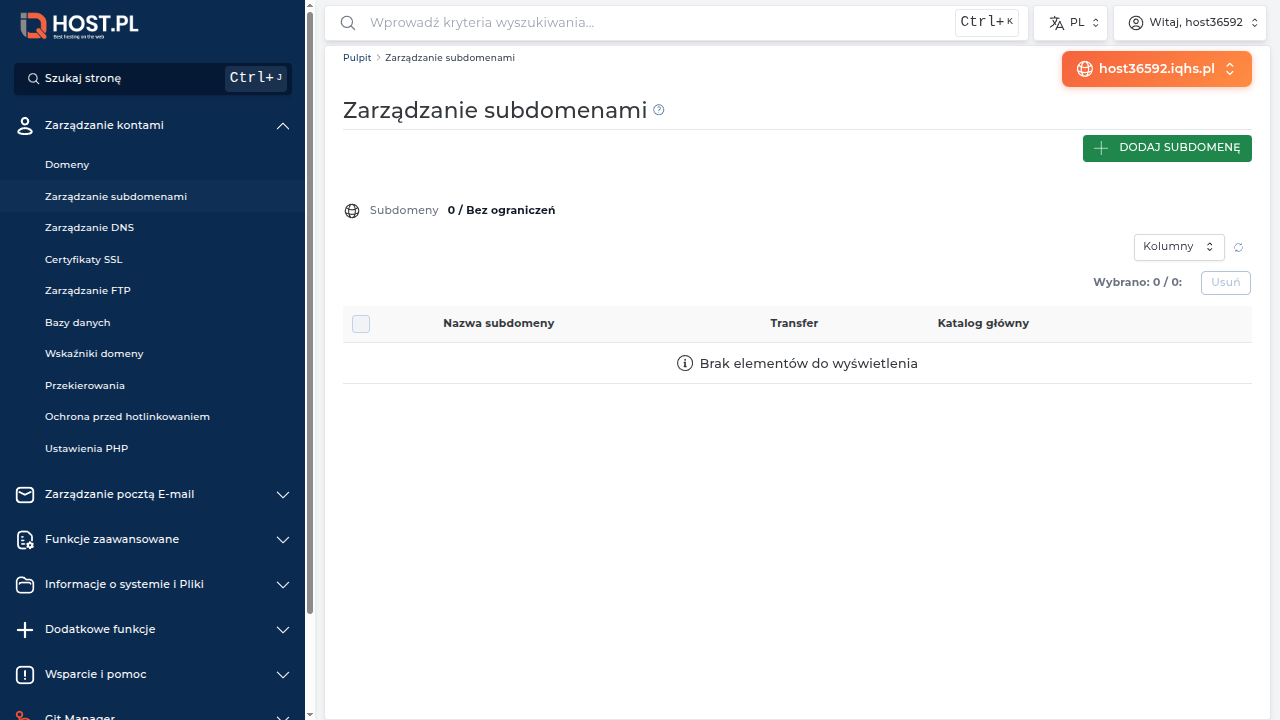Click the Funkcje zaawansowane document-gear icon
1280x720 pixels.
tap(26, 540)
